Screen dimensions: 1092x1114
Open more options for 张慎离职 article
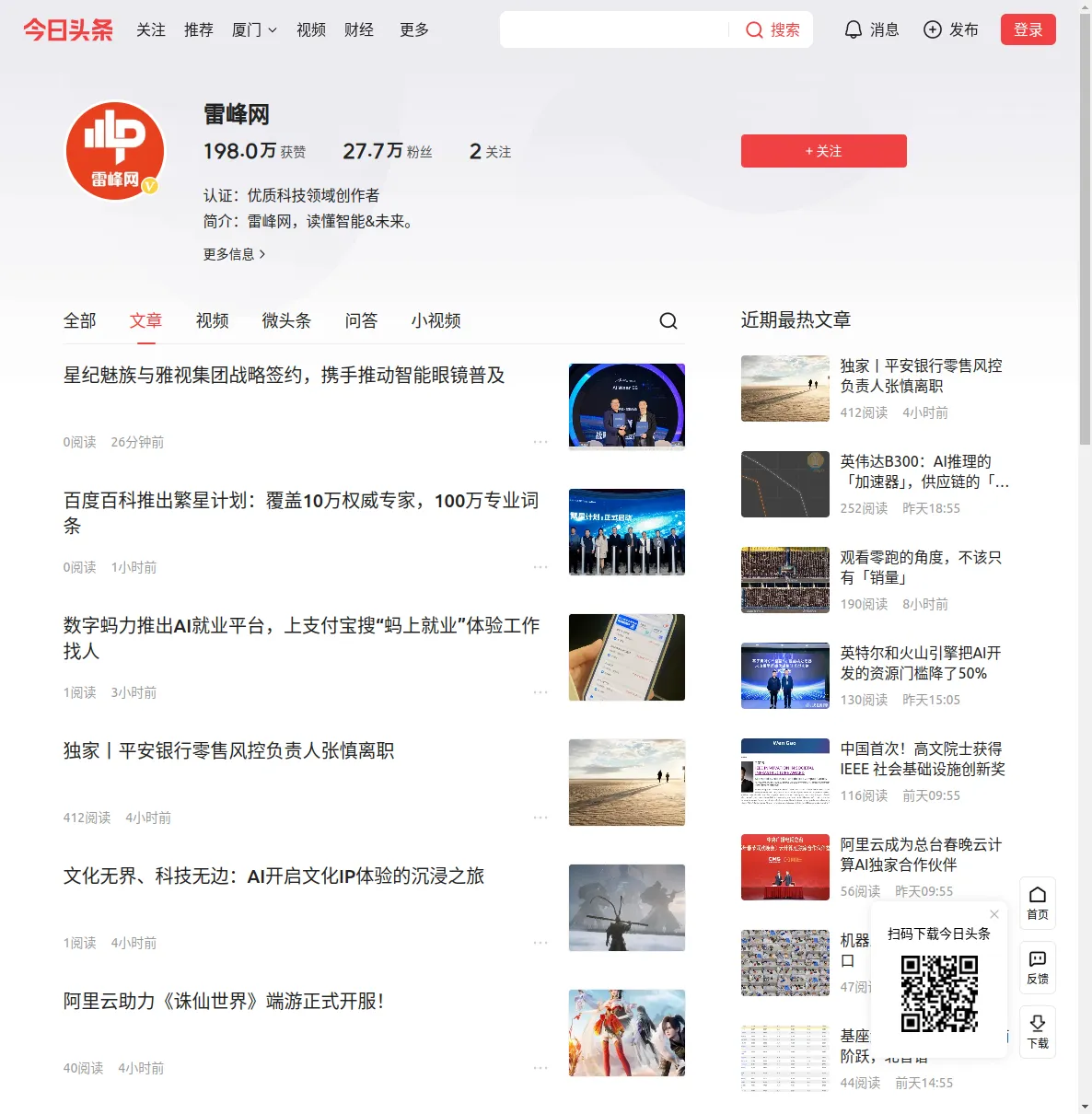point(540,818)
